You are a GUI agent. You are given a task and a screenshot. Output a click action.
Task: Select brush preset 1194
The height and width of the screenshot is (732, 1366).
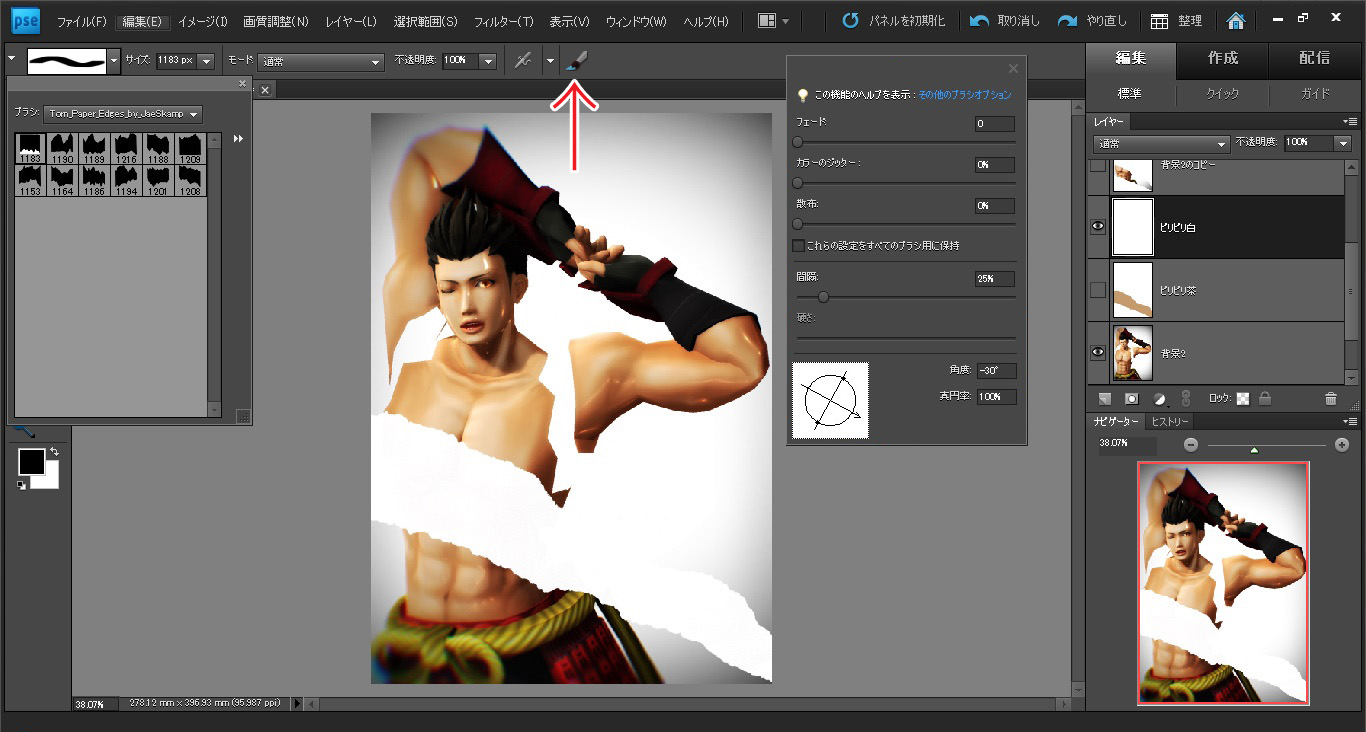click(x=126, y=181)
